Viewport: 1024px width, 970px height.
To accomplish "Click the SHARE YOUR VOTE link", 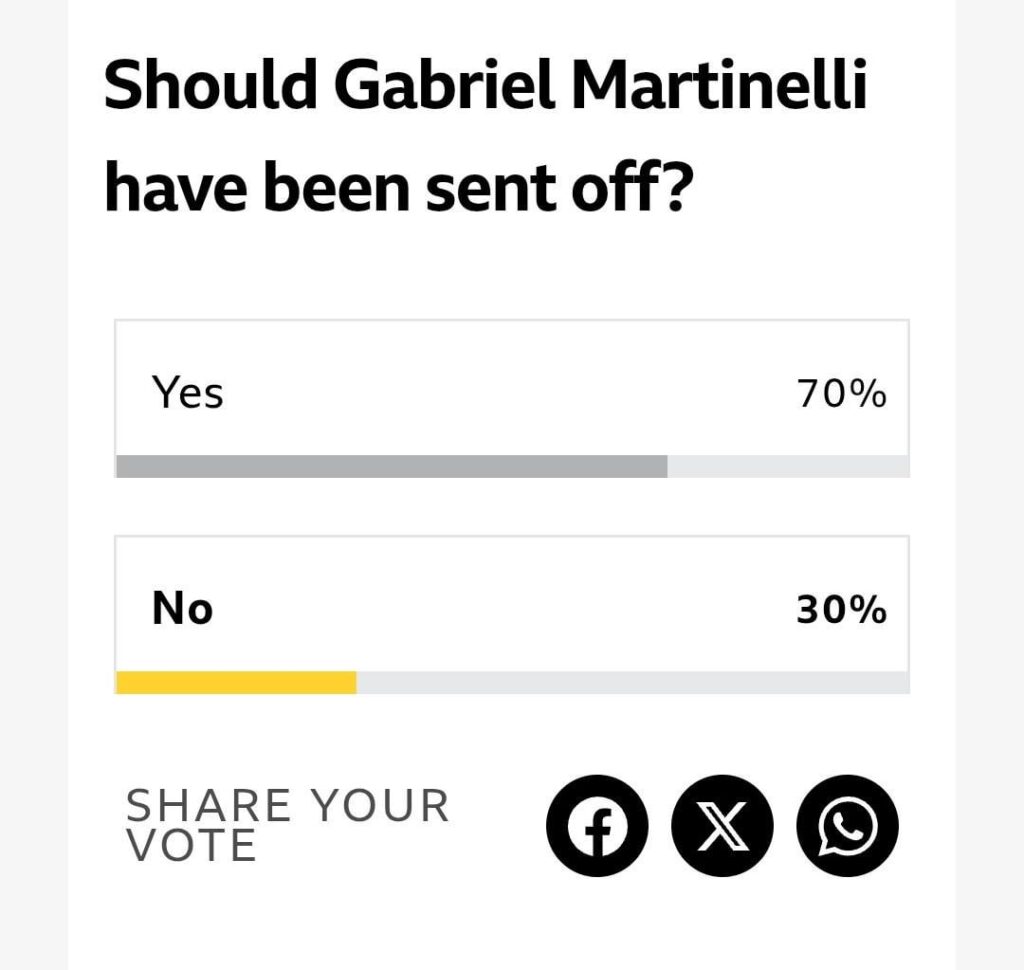I will (289, 823).
